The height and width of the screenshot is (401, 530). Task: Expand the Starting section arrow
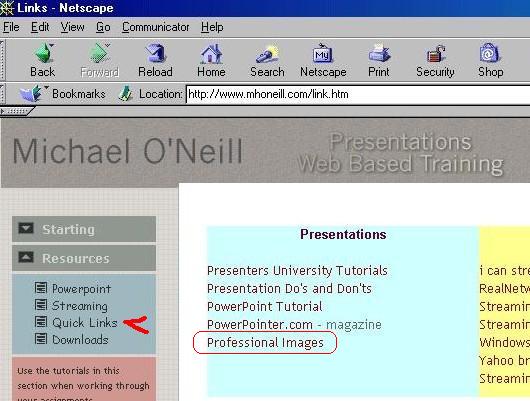pyautogui.click(x=26, y=229)
